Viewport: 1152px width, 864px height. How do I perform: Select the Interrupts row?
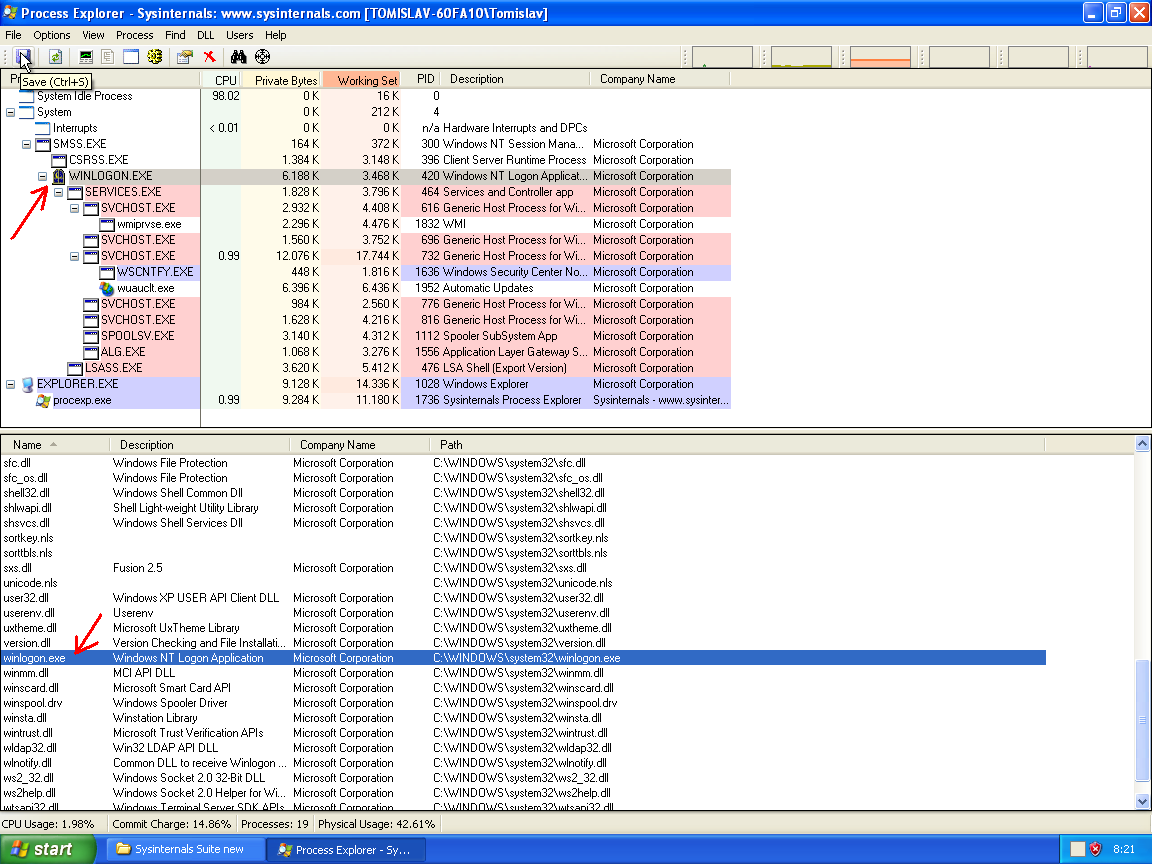[365, 129]
